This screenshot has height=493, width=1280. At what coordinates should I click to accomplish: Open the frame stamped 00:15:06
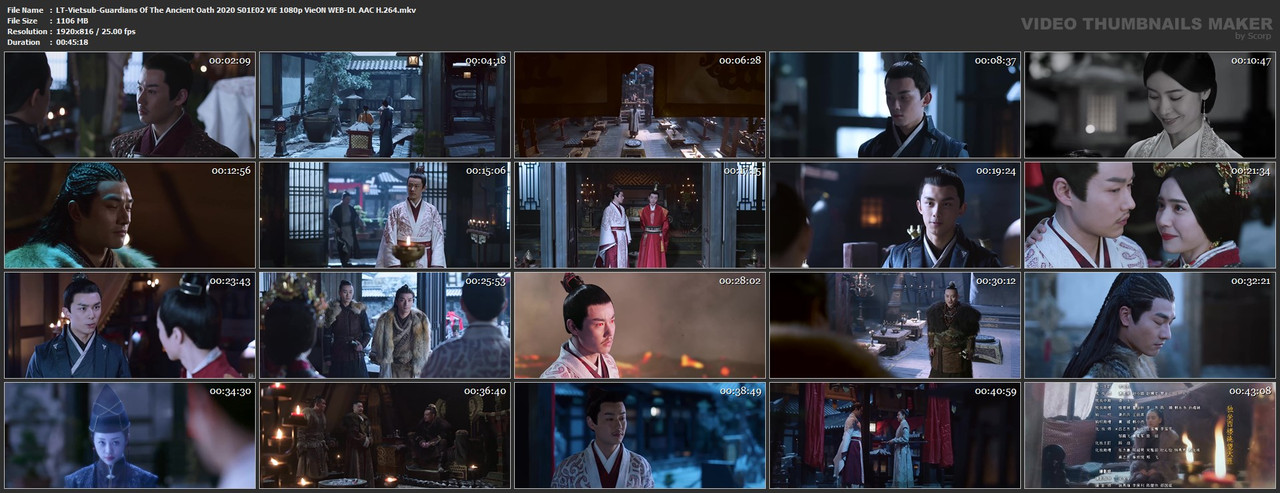click(x=385, y=215)
